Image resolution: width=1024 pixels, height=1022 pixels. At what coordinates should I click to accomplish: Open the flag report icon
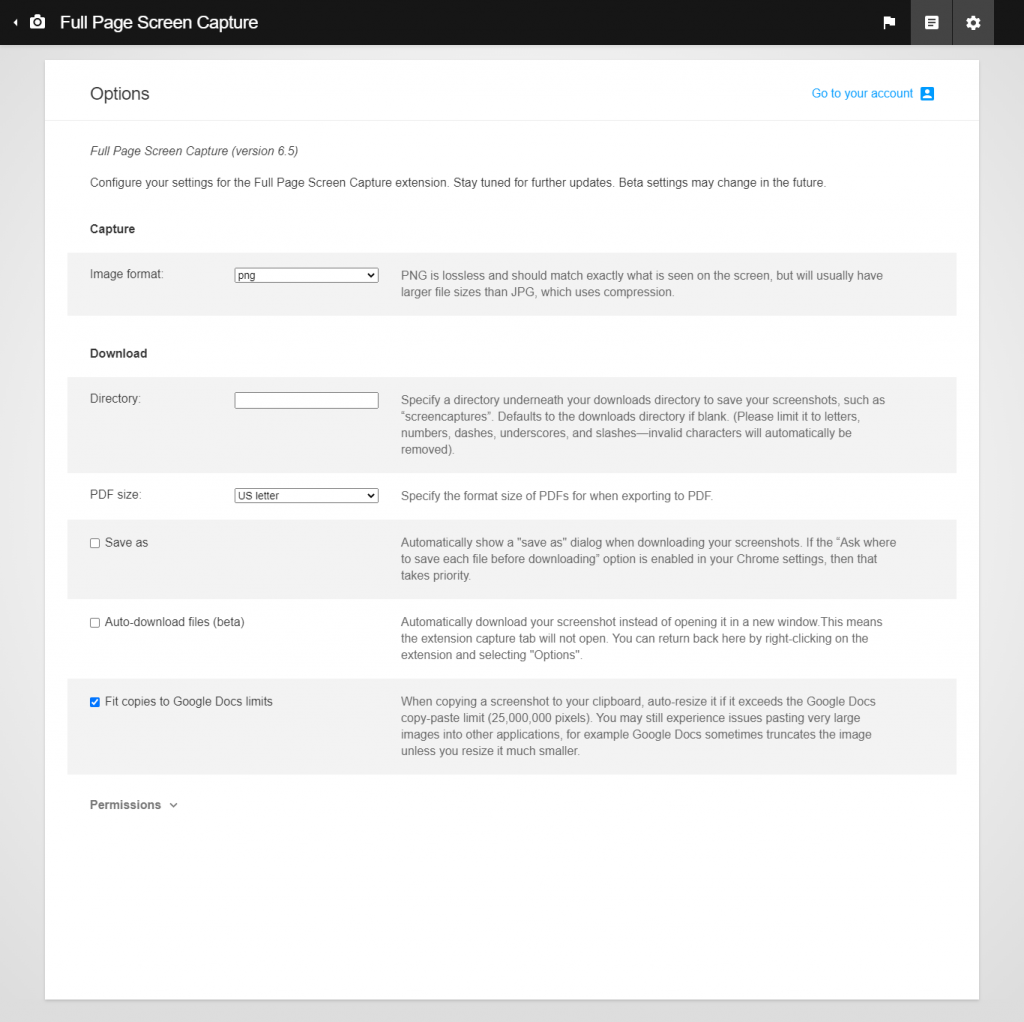pos(889,23)
